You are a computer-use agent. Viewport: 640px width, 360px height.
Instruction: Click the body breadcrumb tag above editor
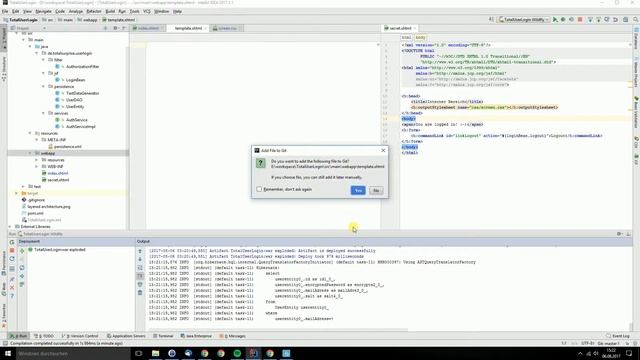point(420,37)
